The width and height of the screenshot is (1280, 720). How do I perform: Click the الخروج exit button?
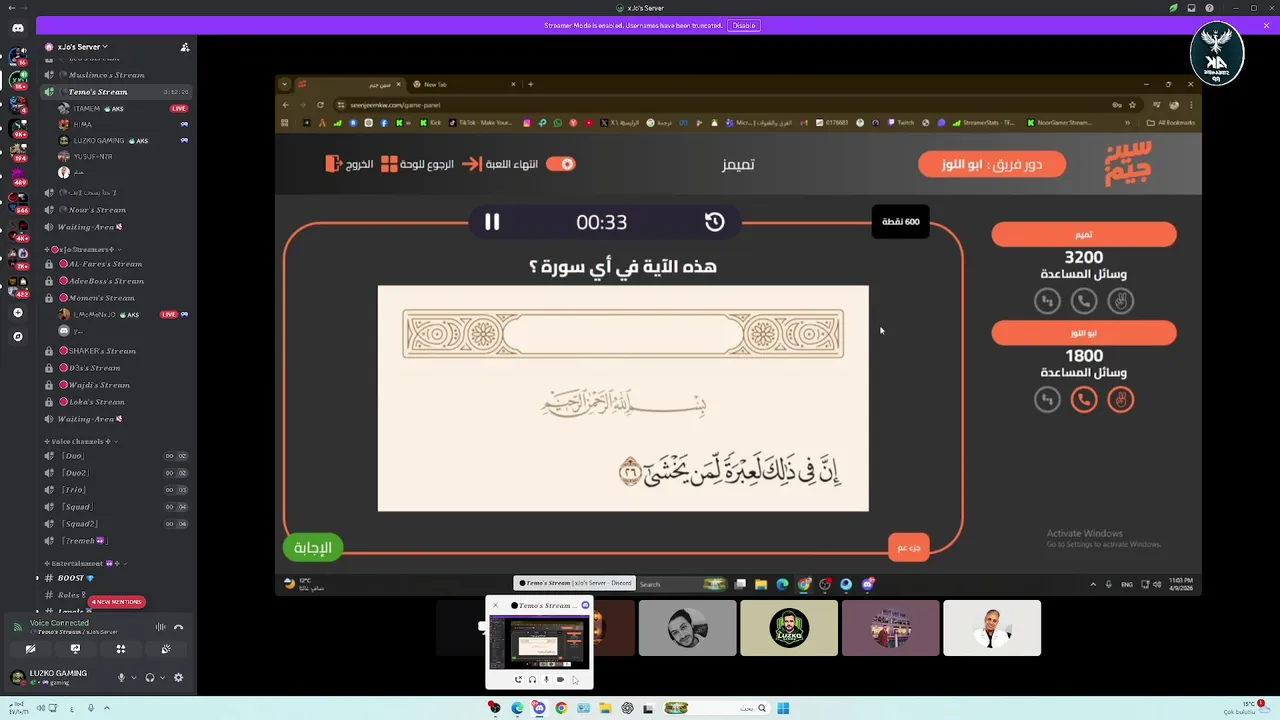[x=350, y=164]
